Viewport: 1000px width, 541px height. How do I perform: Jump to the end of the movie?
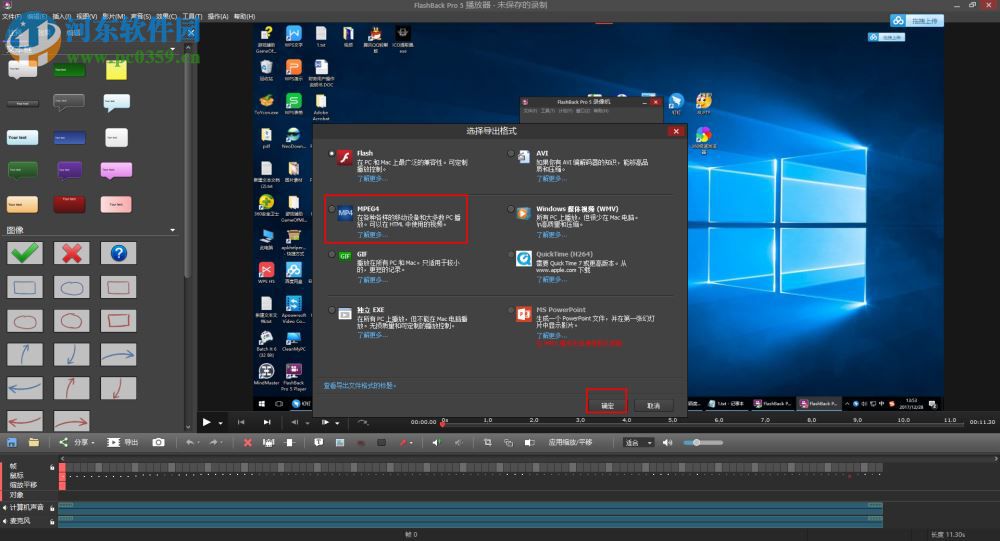(x=267, y=422)
